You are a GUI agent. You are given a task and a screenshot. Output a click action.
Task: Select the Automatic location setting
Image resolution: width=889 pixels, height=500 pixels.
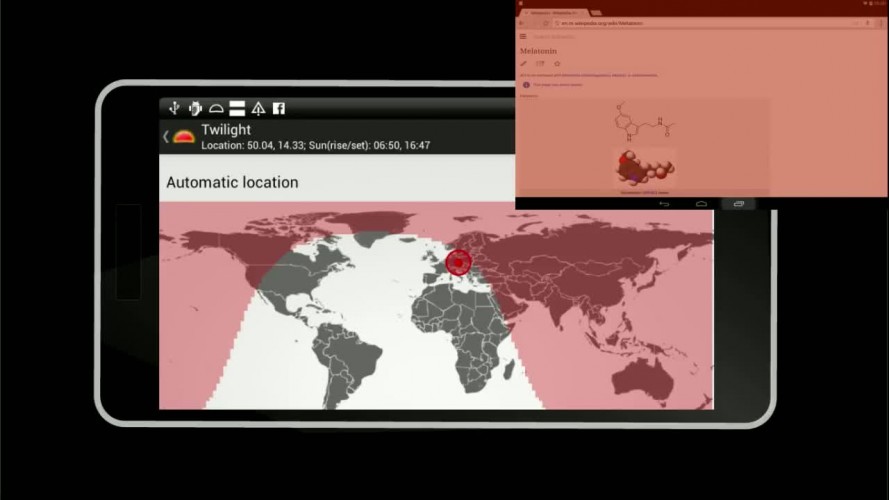232,182
